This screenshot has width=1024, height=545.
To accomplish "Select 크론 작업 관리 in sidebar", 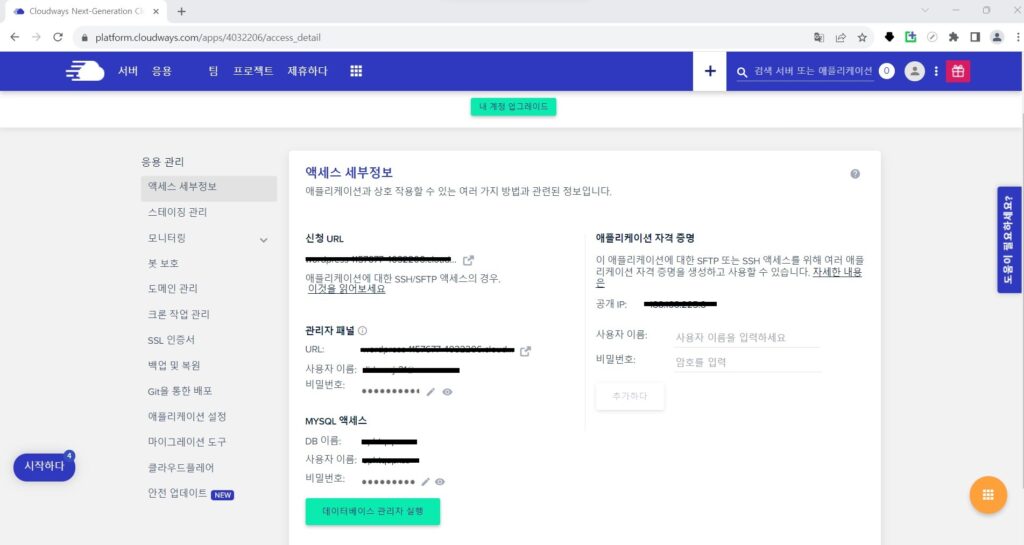I will click(178, 314).
